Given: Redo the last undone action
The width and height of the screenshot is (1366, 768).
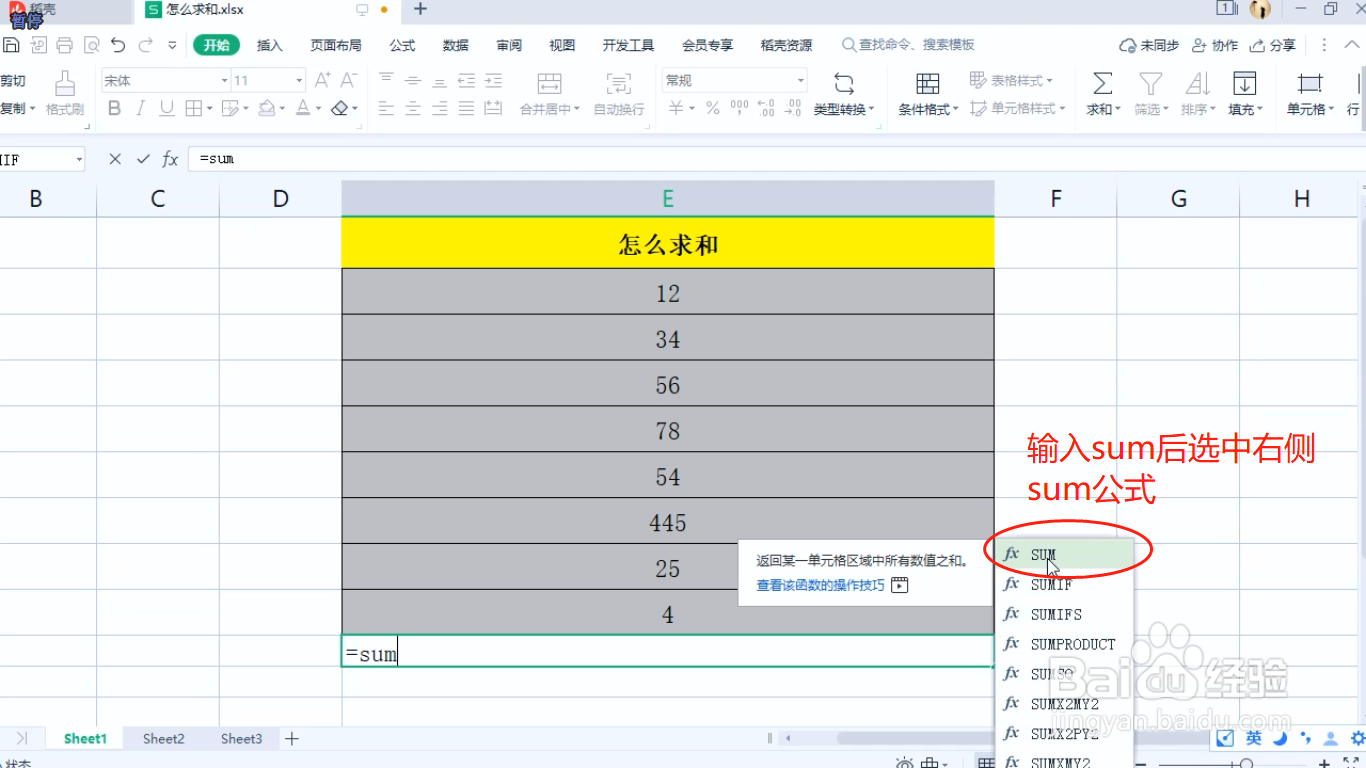Looking at the screenshot, I should [x=146, y=45].
